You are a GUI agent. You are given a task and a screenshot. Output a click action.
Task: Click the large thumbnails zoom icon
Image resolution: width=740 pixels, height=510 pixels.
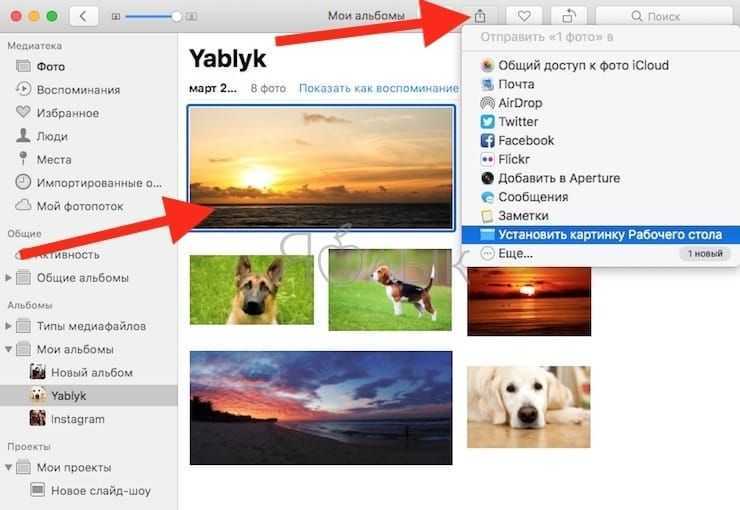[x=191, y=17]
